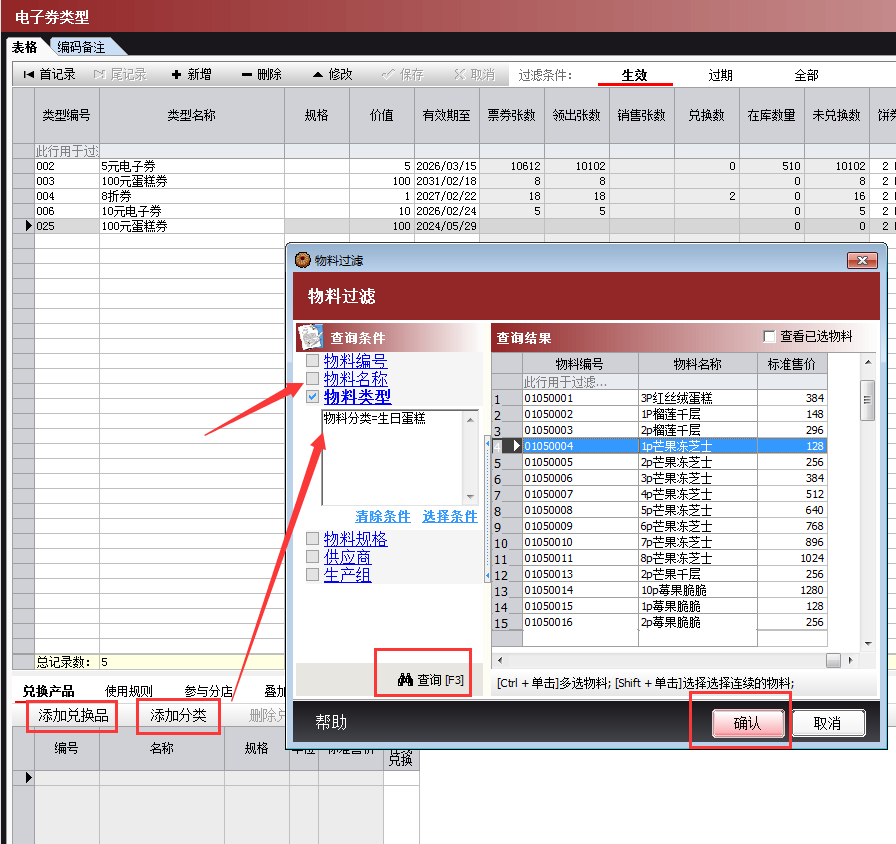Open the 供应商 condition link

pos(347,557)
